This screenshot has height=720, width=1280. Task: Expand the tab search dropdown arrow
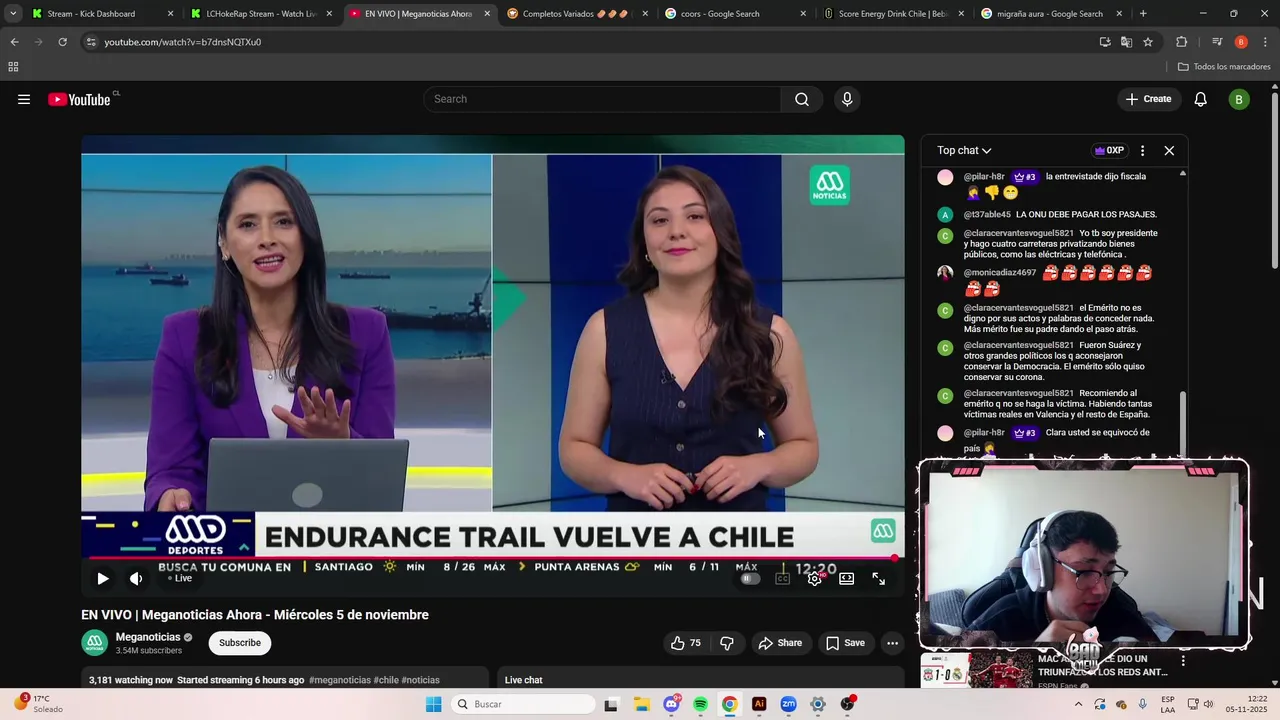(13, 14)
